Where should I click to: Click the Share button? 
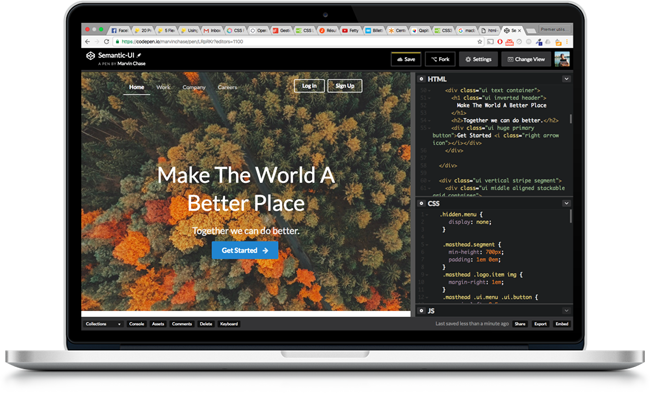520,324
